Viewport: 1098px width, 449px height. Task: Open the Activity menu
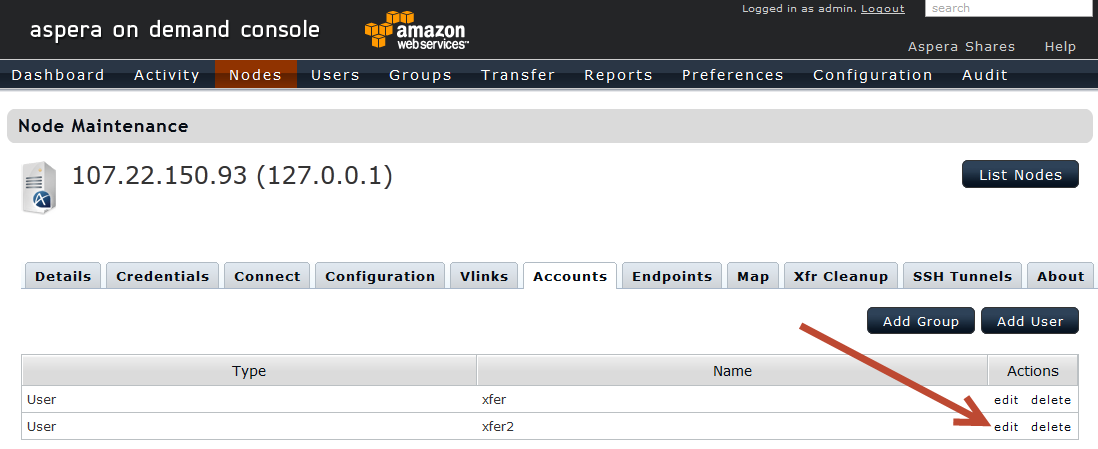click(167, 75)
